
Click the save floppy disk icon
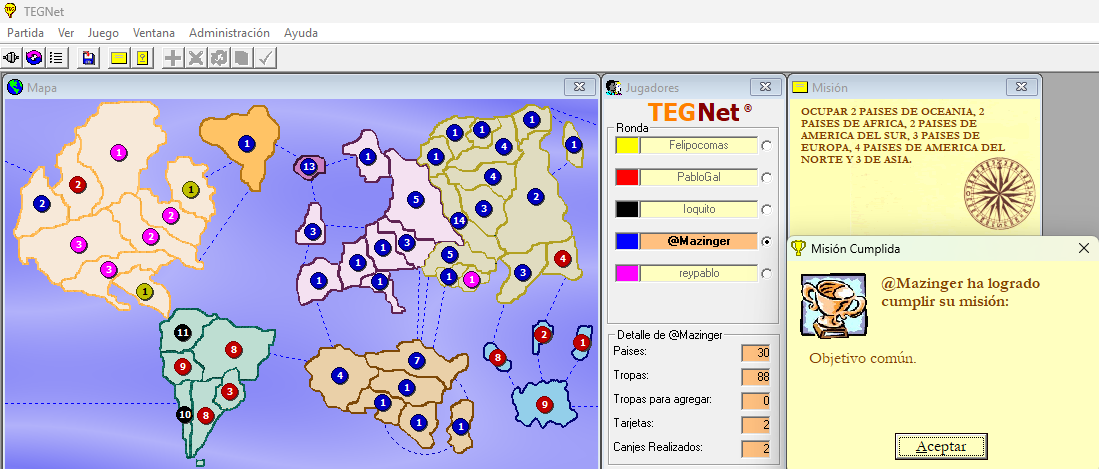pos(89,58)
